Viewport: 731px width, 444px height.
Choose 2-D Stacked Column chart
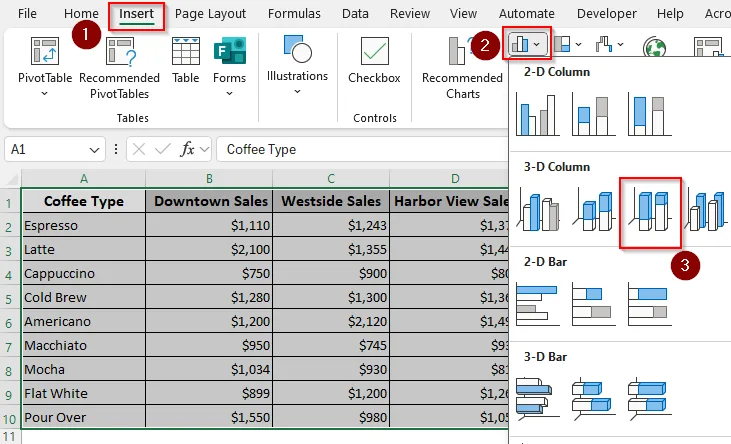pyautogui.click(x=594, y=115)
